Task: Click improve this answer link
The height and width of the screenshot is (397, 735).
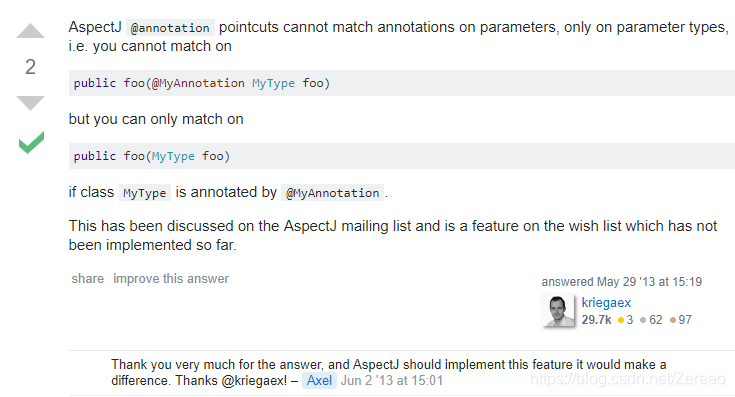Action: [x=171, y=278]
